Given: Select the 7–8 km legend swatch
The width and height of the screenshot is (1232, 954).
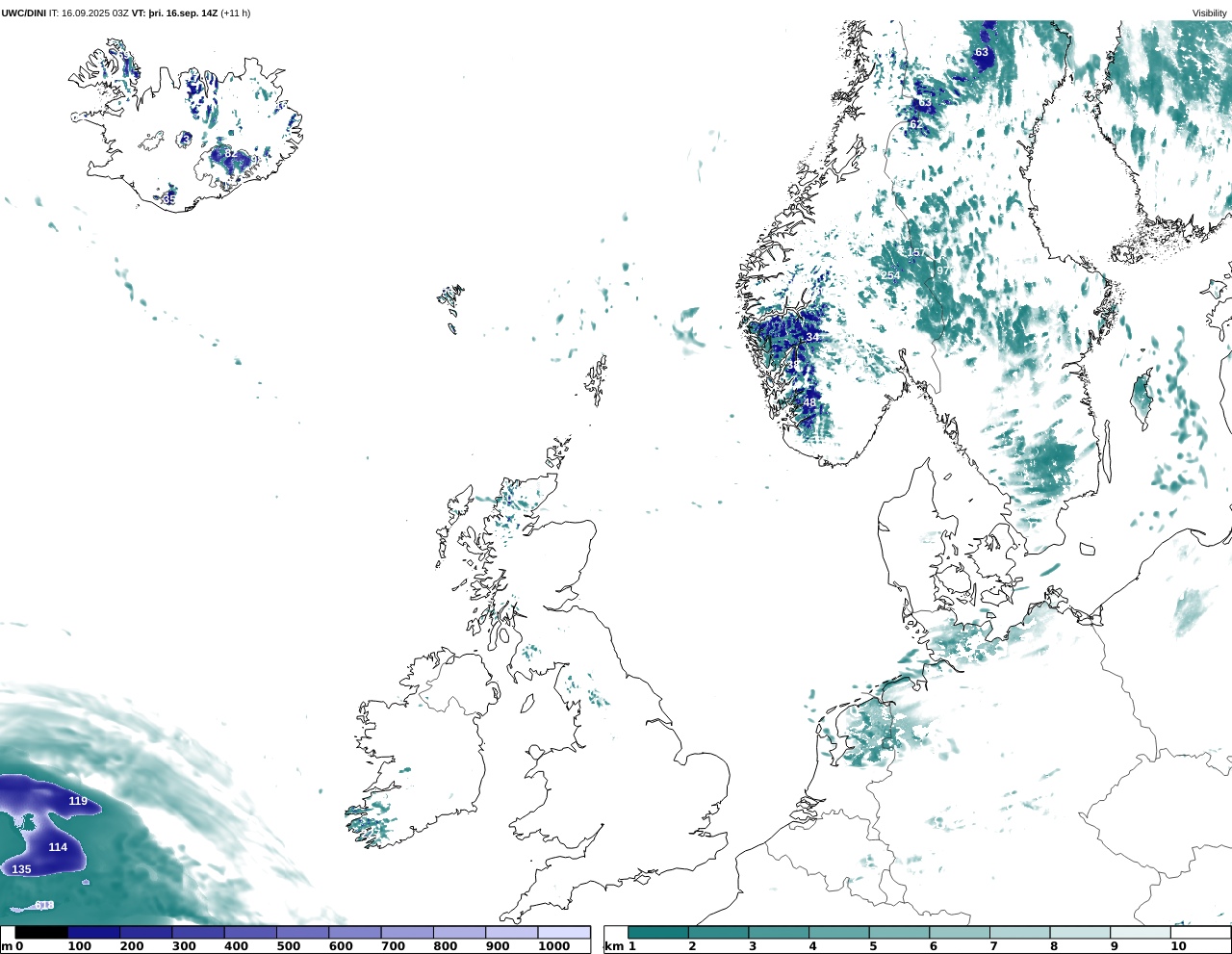Looking at the screenshot, I should coord(1020,932).
